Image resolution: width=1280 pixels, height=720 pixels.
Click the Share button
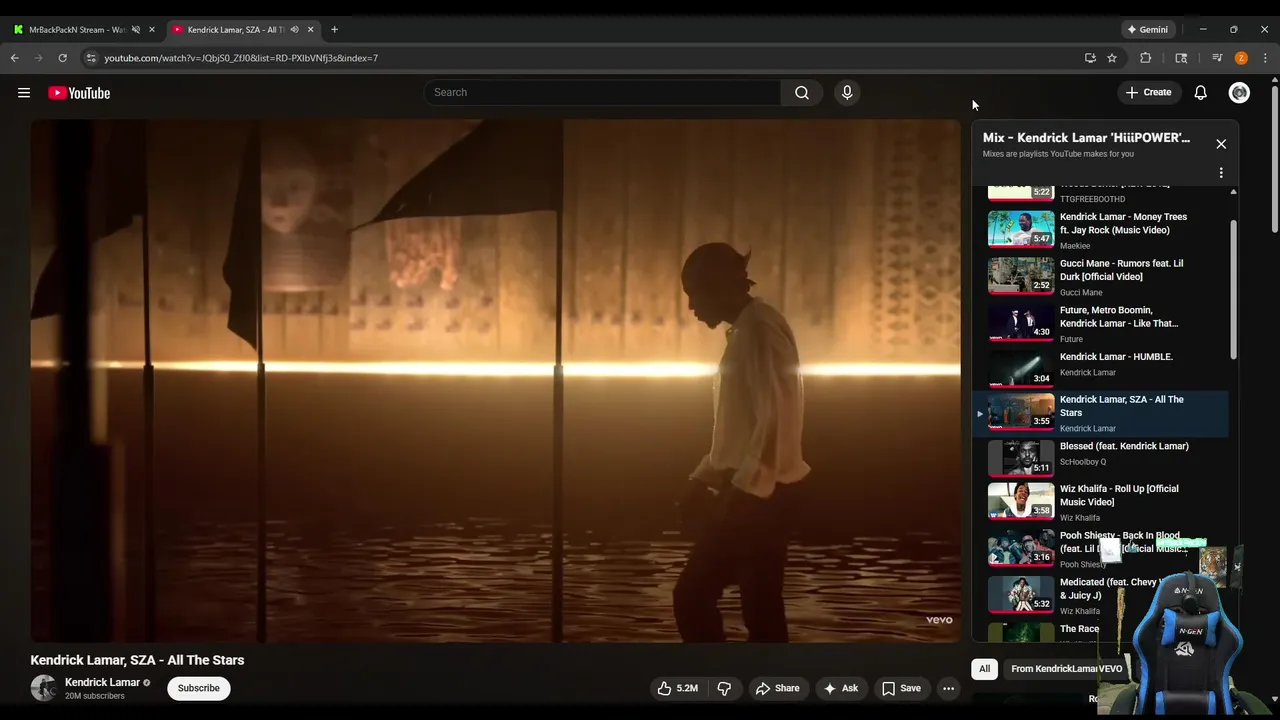777,688
